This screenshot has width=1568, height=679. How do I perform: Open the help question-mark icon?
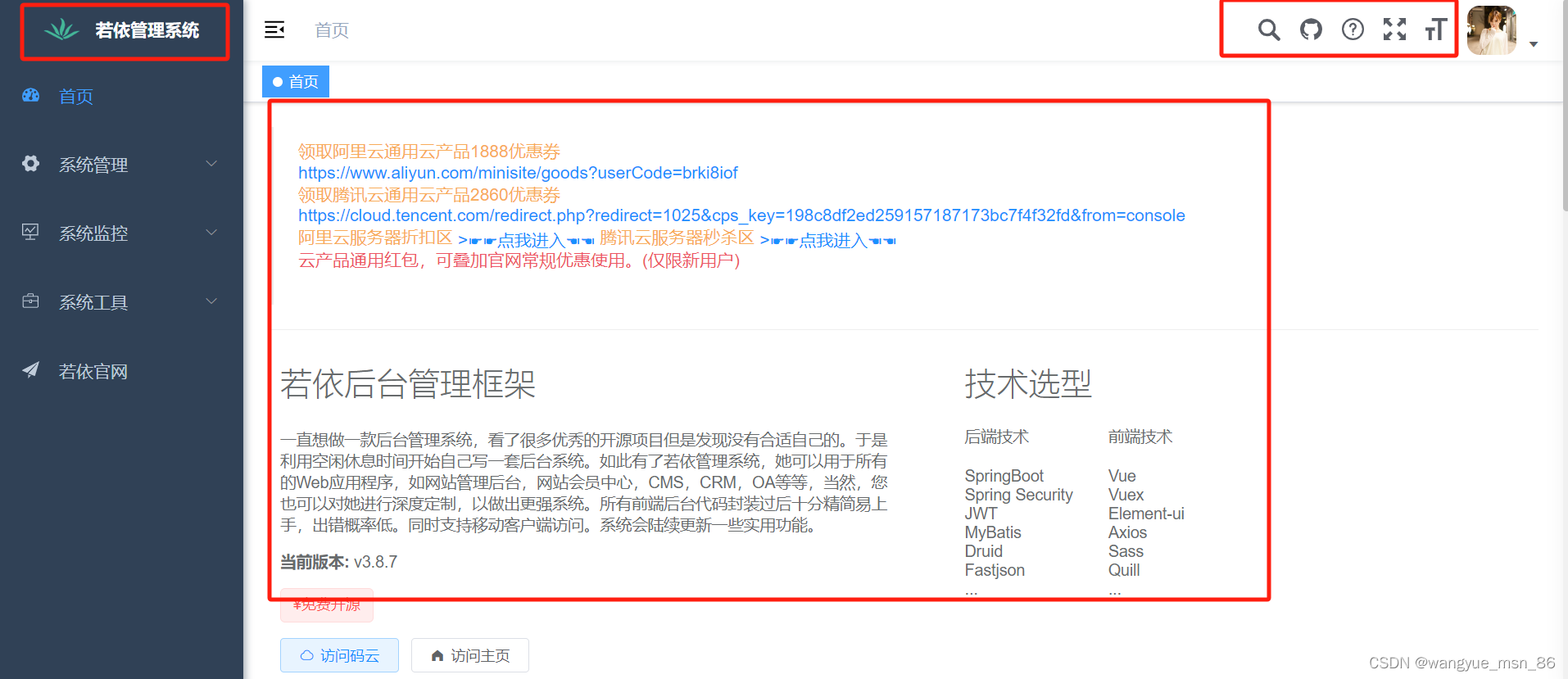1353,30
